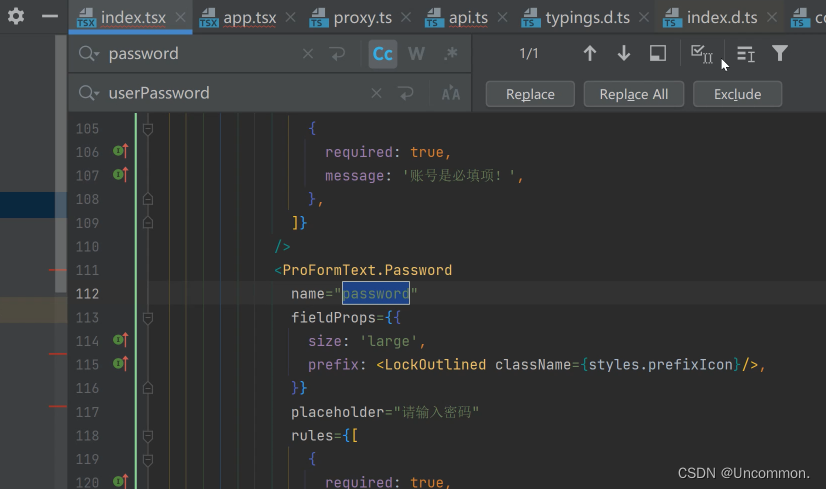Switch to the proxy.ts tab
This screenshot has width=826, height=489.
[362, 17]
